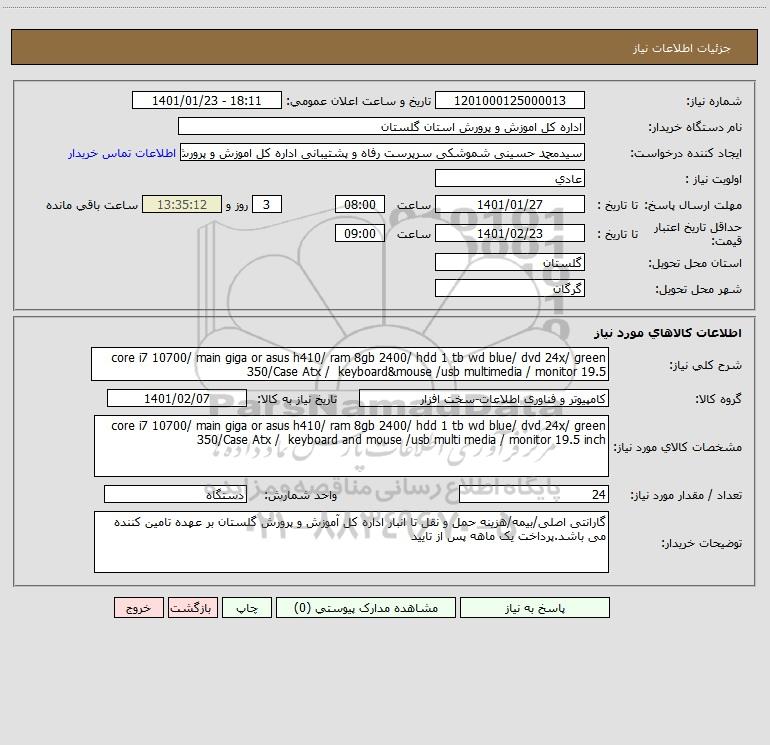Click the quantity field showing 24
This screenshot has height=745, width=770.
(534, 495)
